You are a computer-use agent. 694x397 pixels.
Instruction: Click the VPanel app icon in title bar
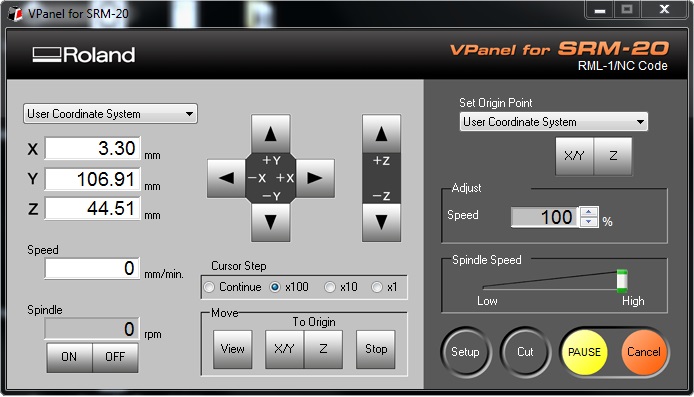tap(15, 13)
